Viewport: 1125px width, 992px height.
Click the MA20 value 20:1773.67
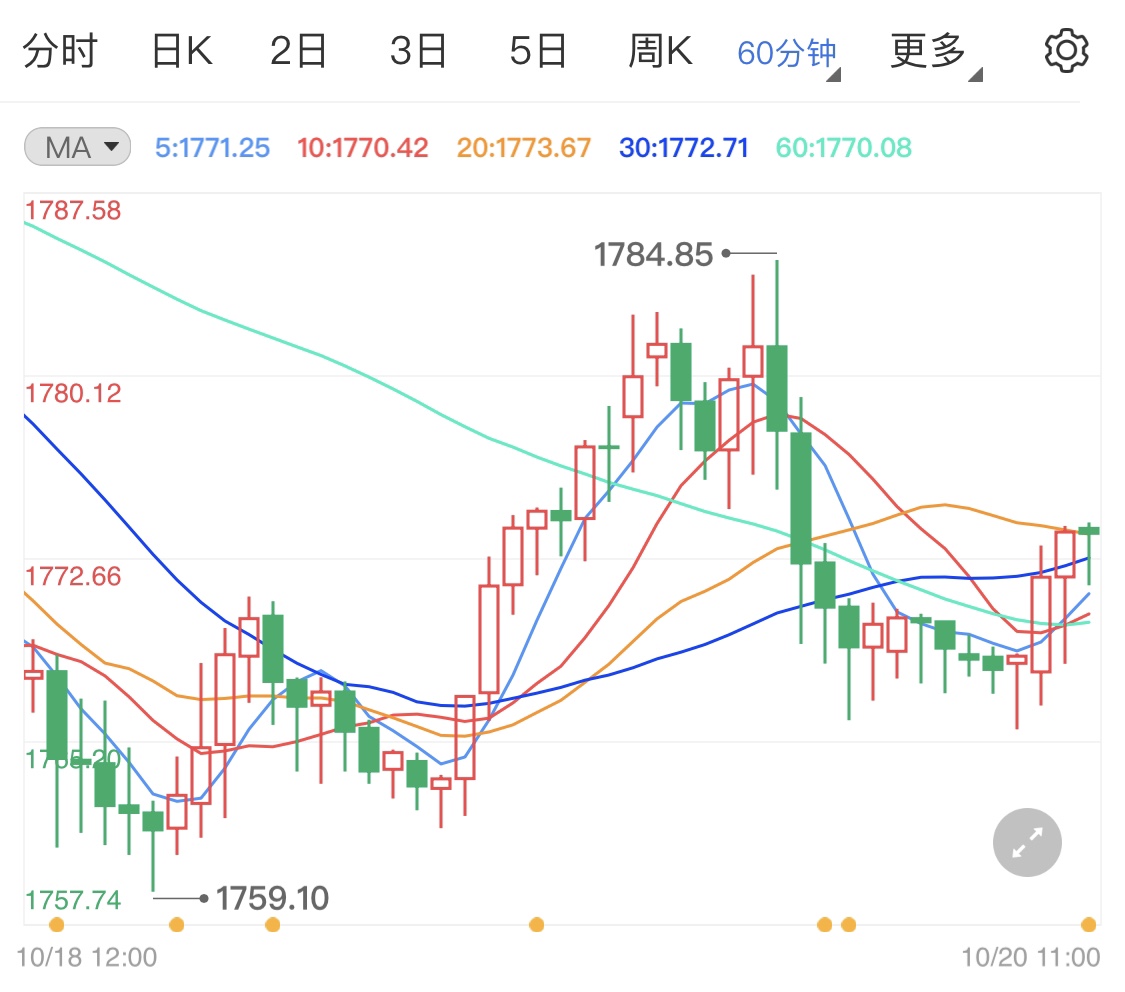[x=524, y=148]
